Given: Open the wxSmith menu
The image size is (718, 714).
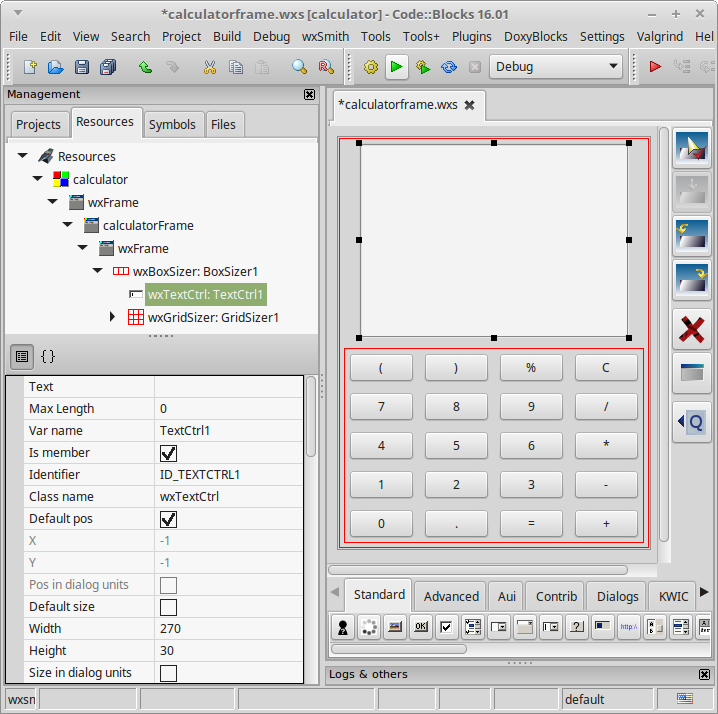Looking at the screenshot, I should [325, 37].
